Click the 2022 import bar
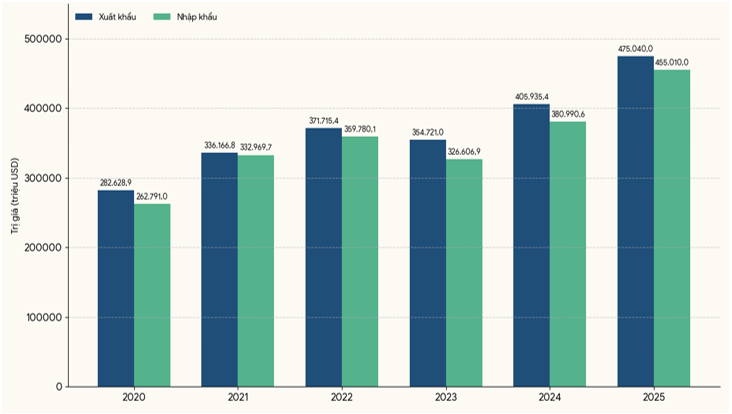 360,262
